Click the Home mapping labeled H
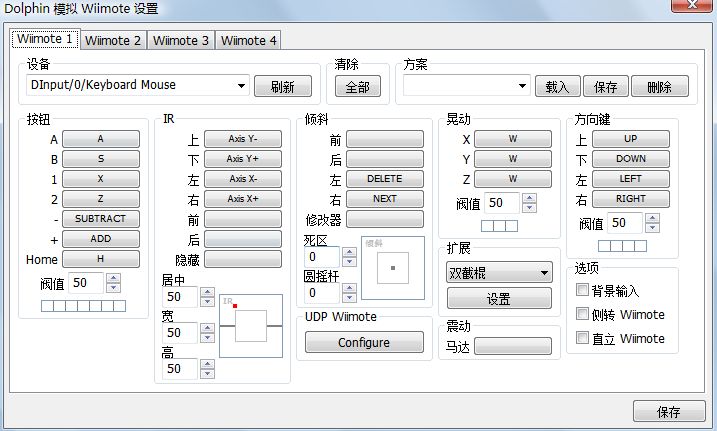The image size is (717, 431). [101, 259]
